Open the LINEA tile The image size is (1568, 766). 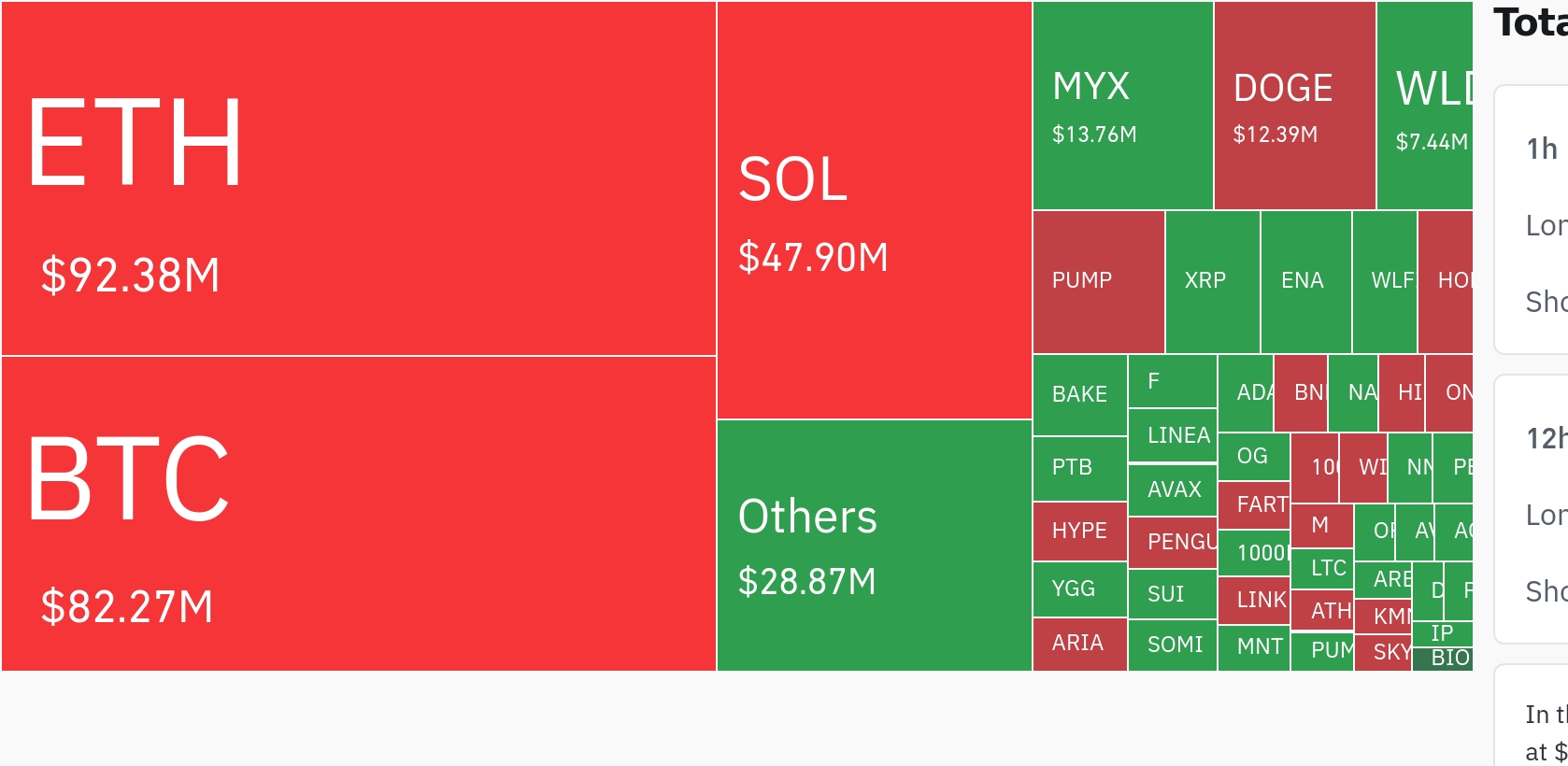pyautogui.click(x=1172, y=435)
